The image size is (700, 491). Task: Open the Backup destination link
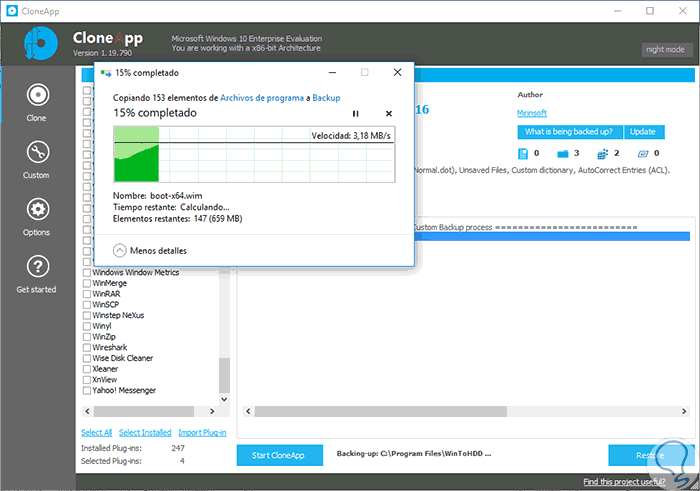coord(326,98)
